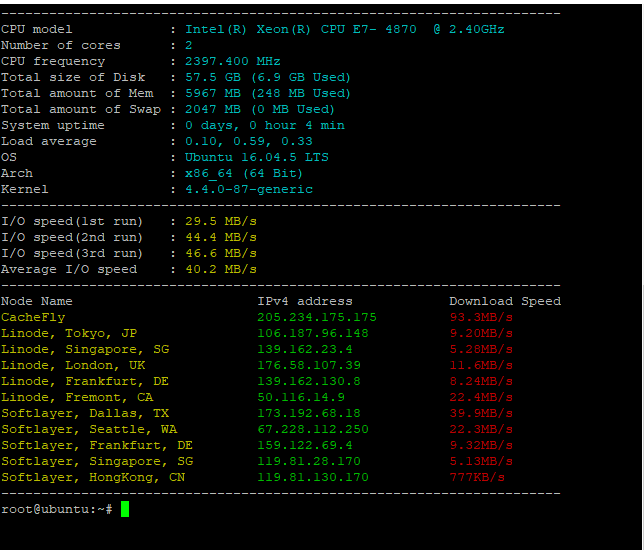Select IP address 106.187.96.148
This screenshot has height=550, width=644.
[x=313, y=333]
